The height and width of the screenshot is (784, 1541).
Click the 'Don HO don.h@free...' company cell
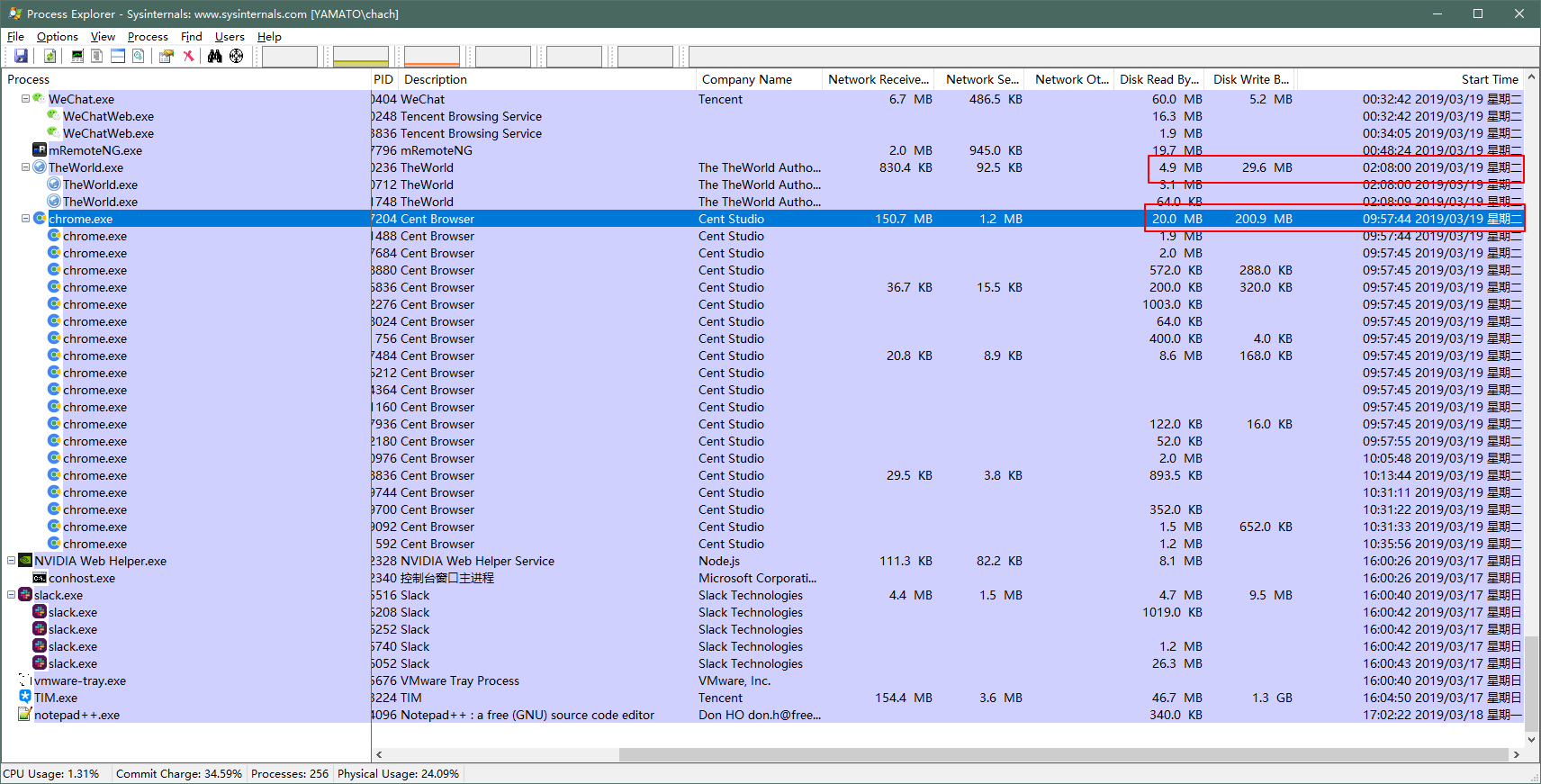(760, 715)
